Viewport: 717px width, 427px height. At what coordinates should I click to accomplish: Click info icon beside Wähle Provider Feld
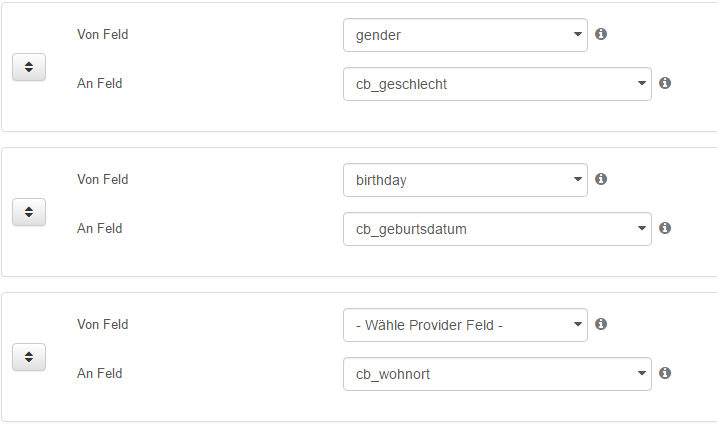601,324
